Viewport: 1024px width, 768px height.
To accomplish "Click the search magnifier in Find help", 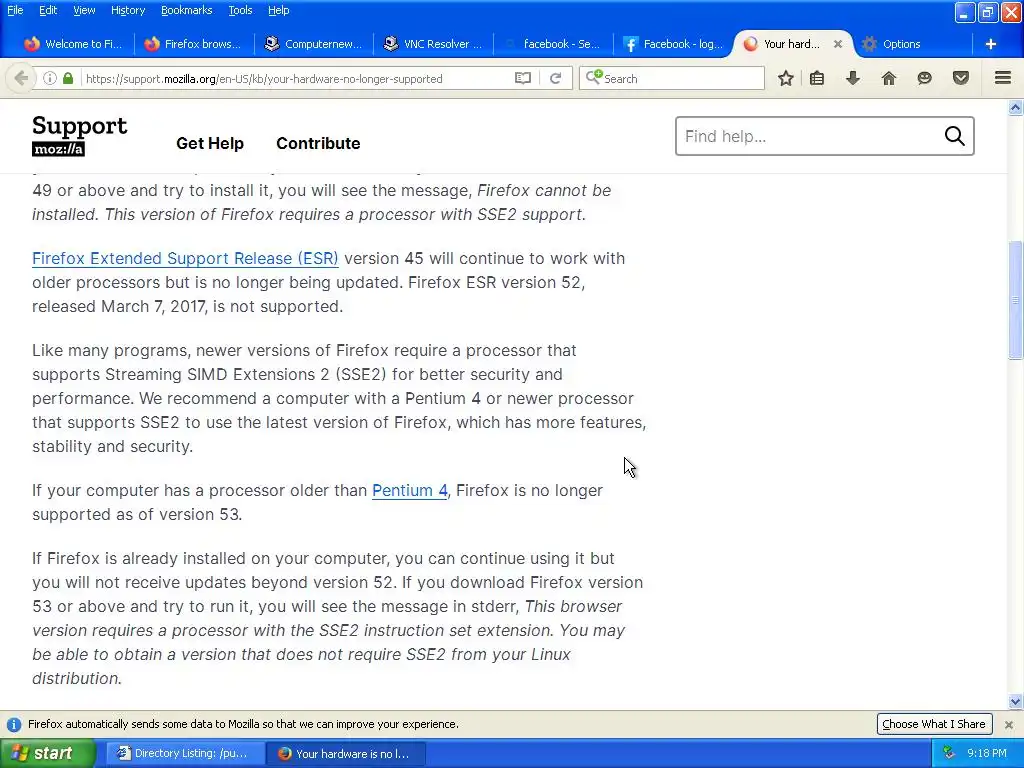I will click(x=954, y=136).
